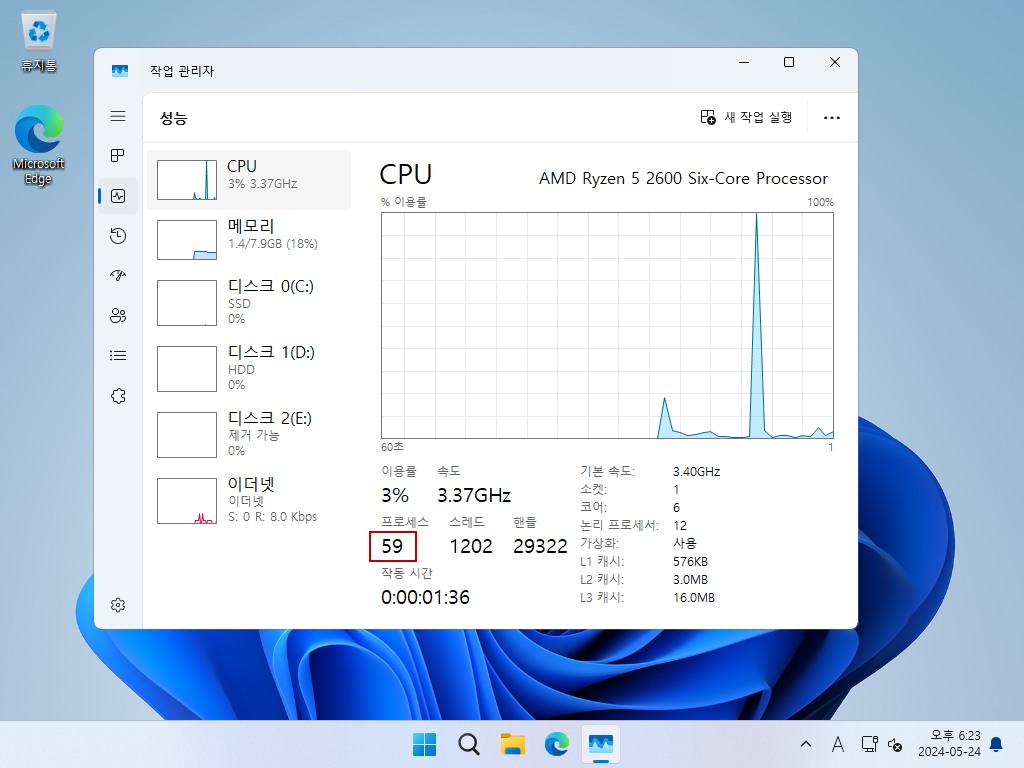Image resolution: width=1024 pixels, height=768 pixels.
Task: Click the L1 cache 576KB value
Action: pos(690,562)
